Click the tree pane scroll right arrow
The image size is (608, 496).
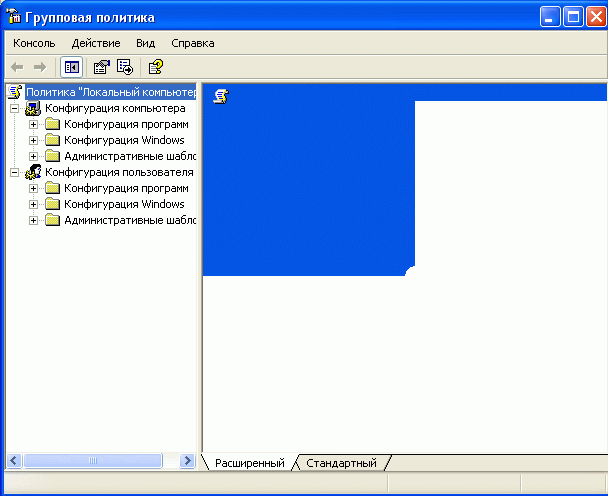186,461
